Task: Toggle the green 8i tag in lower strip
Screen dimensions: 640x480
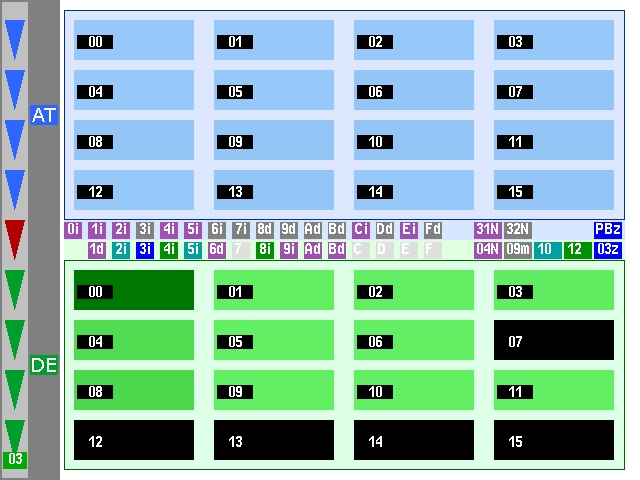Action: coord(265,249)
